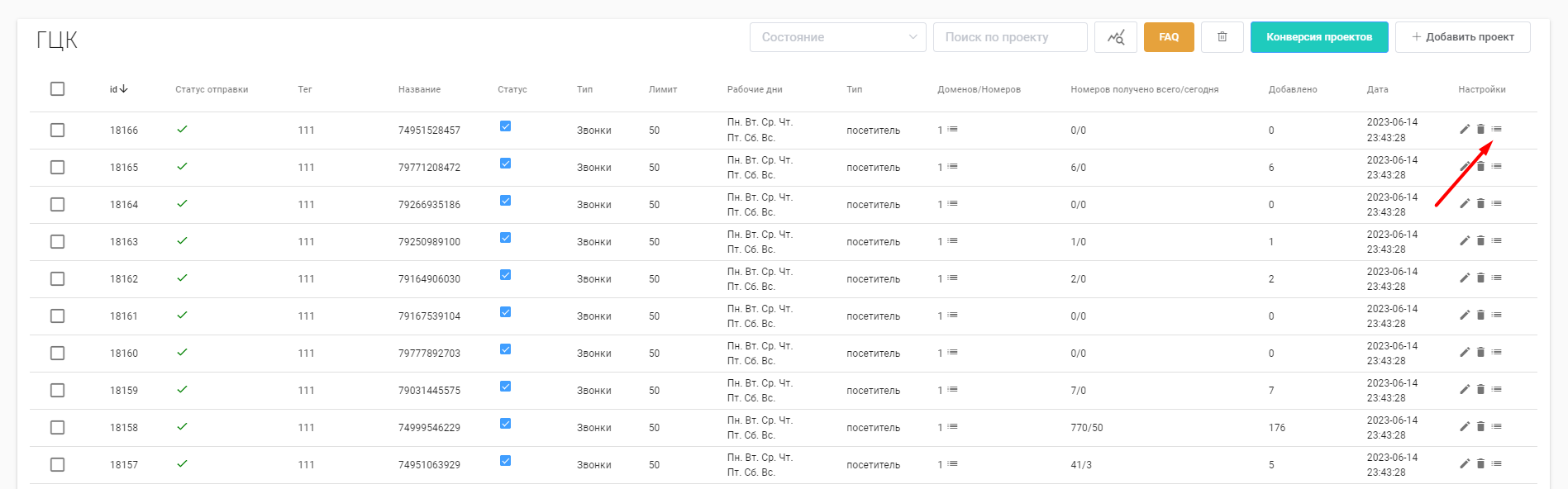Screen dimensions: 1568x489
Task: Toggle status checkbox for 79250989100
Action: point(505,238)
